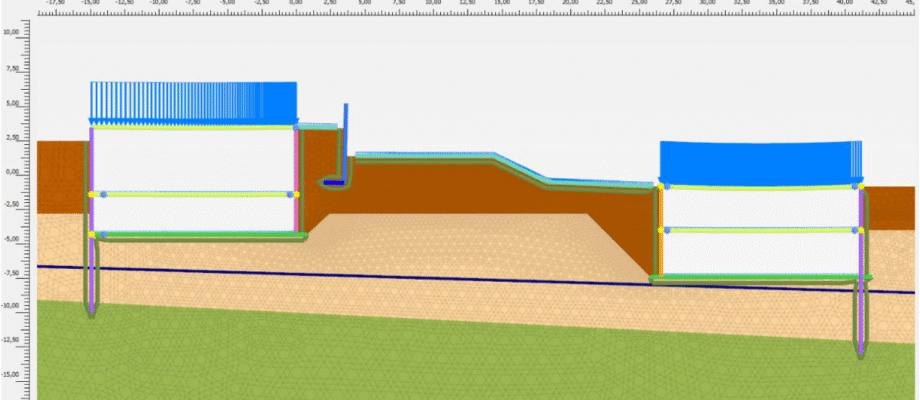Click the vertical ruler label "7,50"
The height and width of the screenshot is (400, 920).
pyautogui.click(x=11, y=69)
